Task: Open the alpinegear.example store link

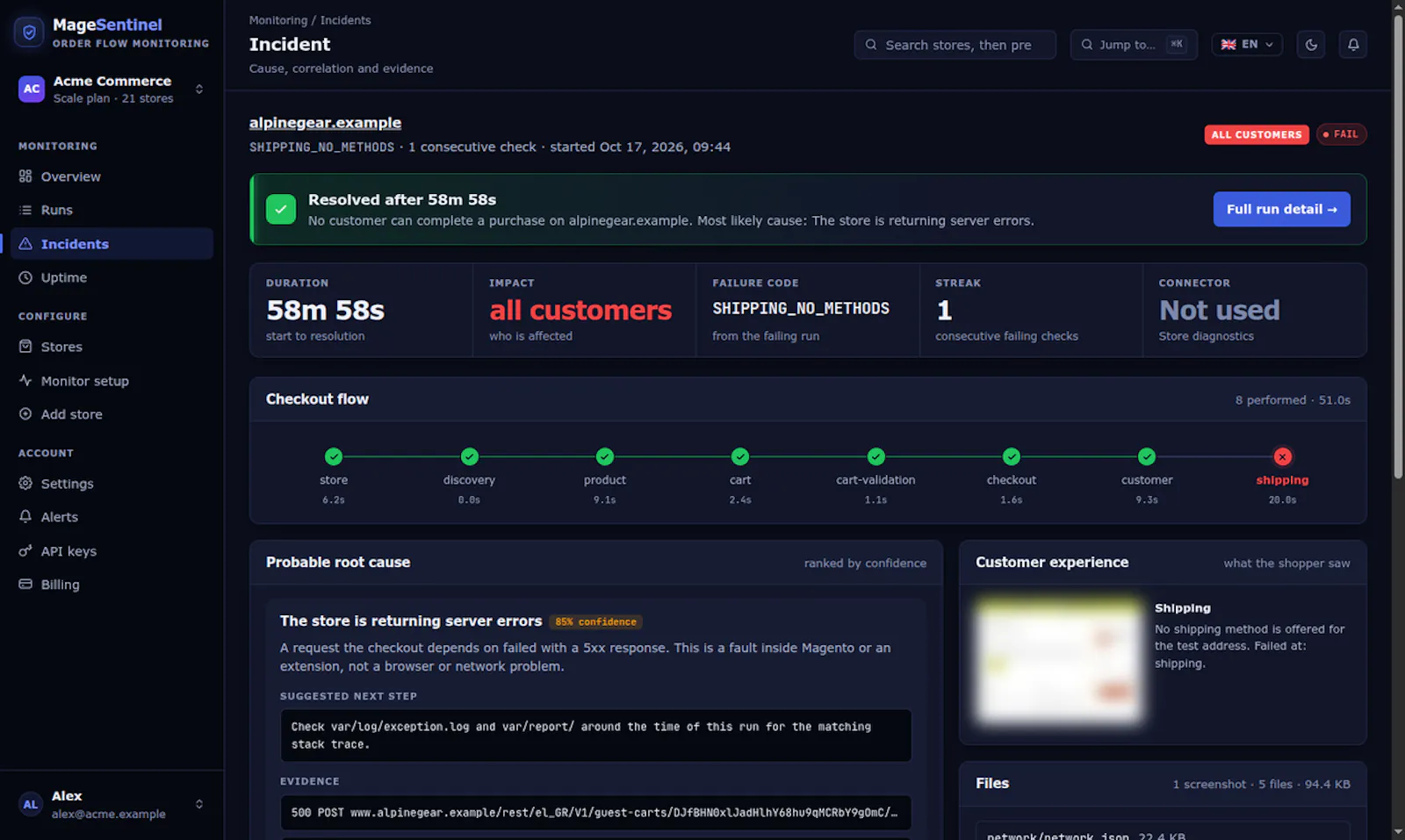Action: 325,123
